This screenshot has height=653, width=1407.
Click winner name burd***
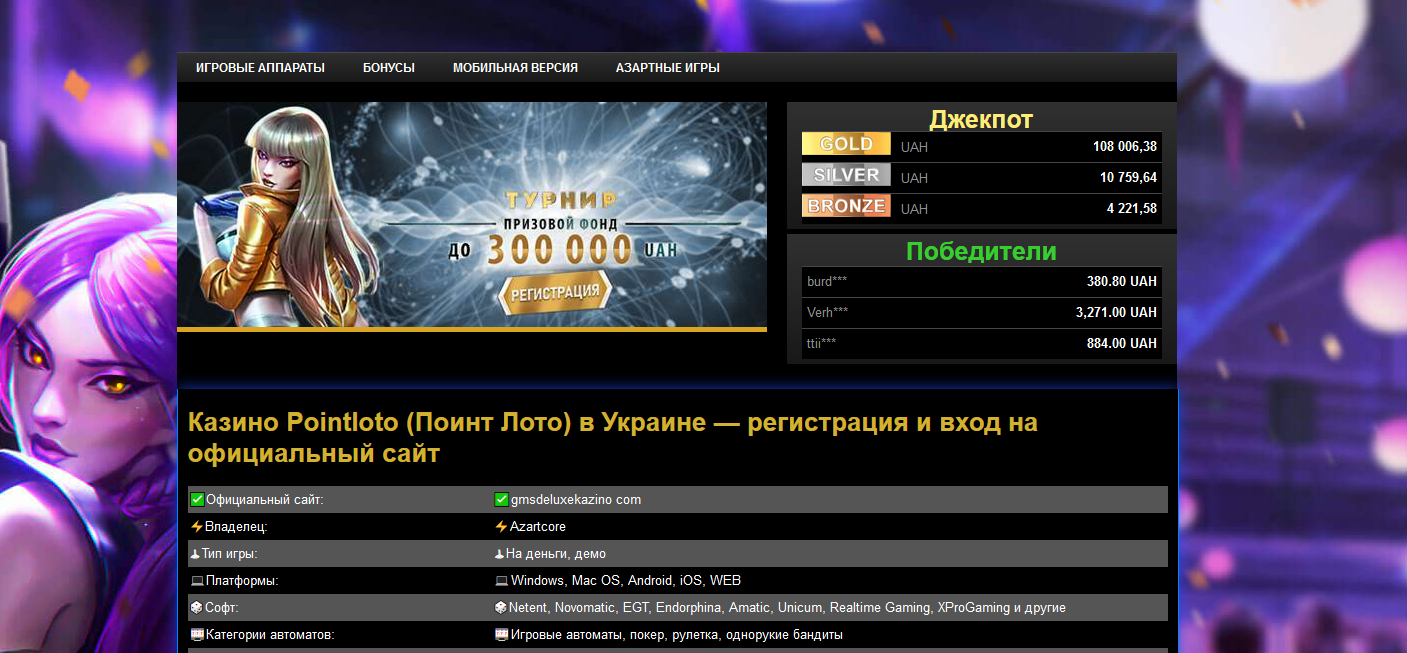(x=827, y=282)
